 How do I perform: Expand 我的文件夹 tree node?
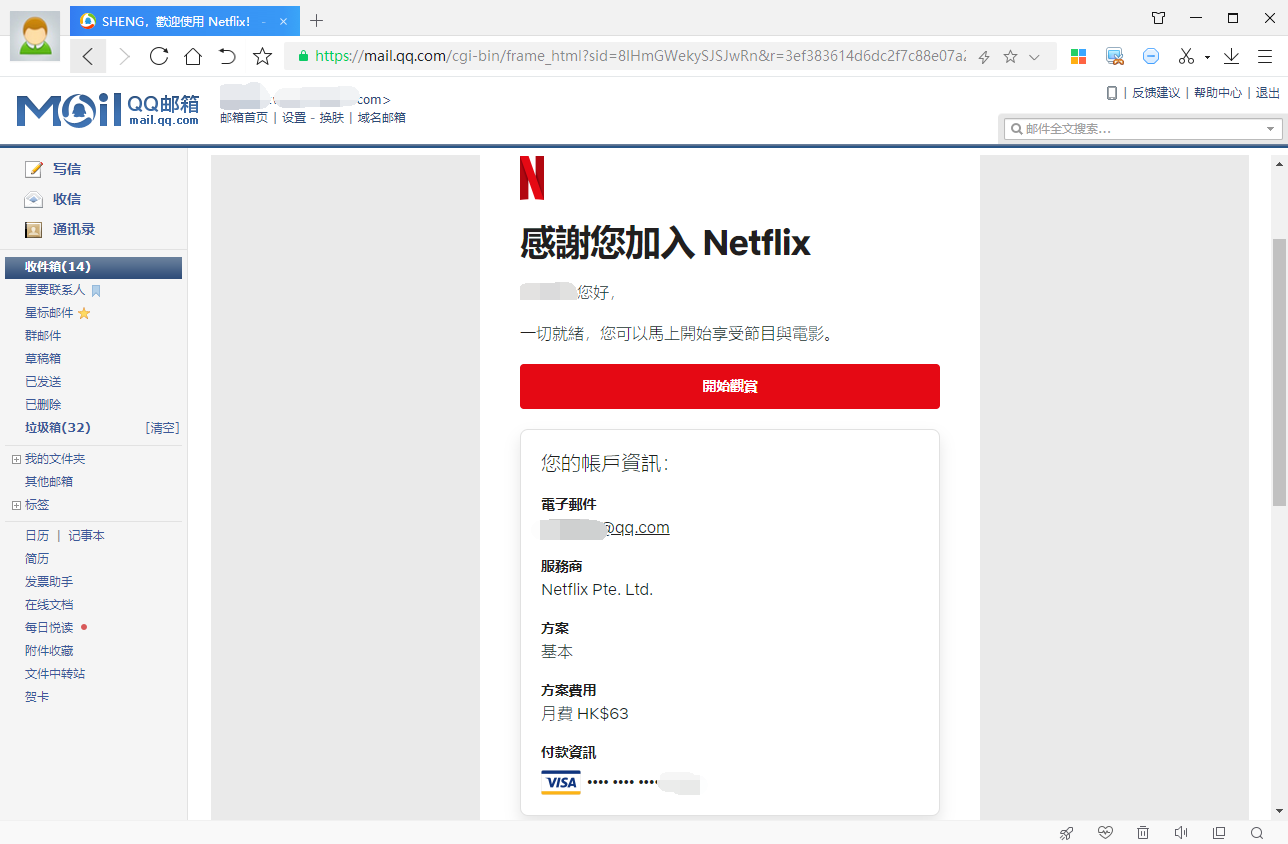pyautogui.click(x=16, y=459)
